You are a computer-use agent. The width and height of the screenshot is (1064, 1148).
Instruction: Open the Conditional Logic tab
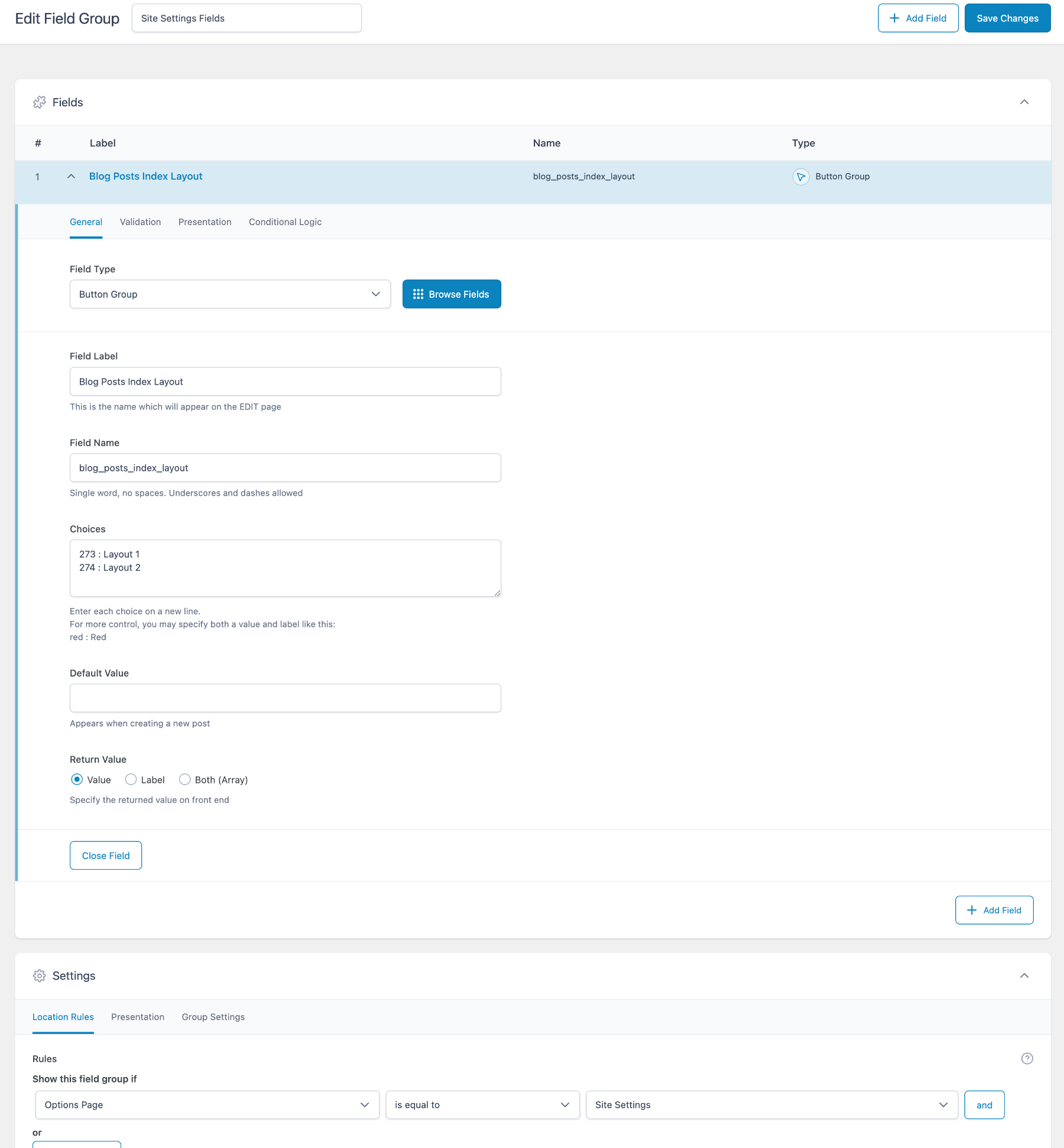tap(285, 222)
